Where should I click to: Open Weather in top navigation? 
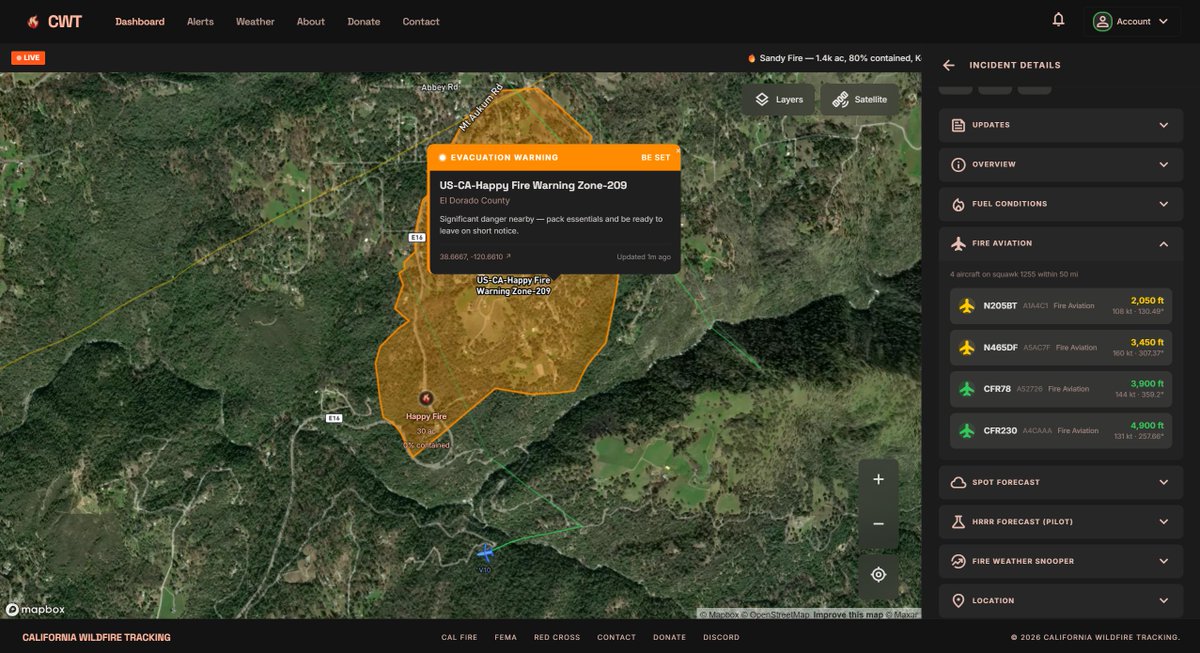tap(255, 22)
